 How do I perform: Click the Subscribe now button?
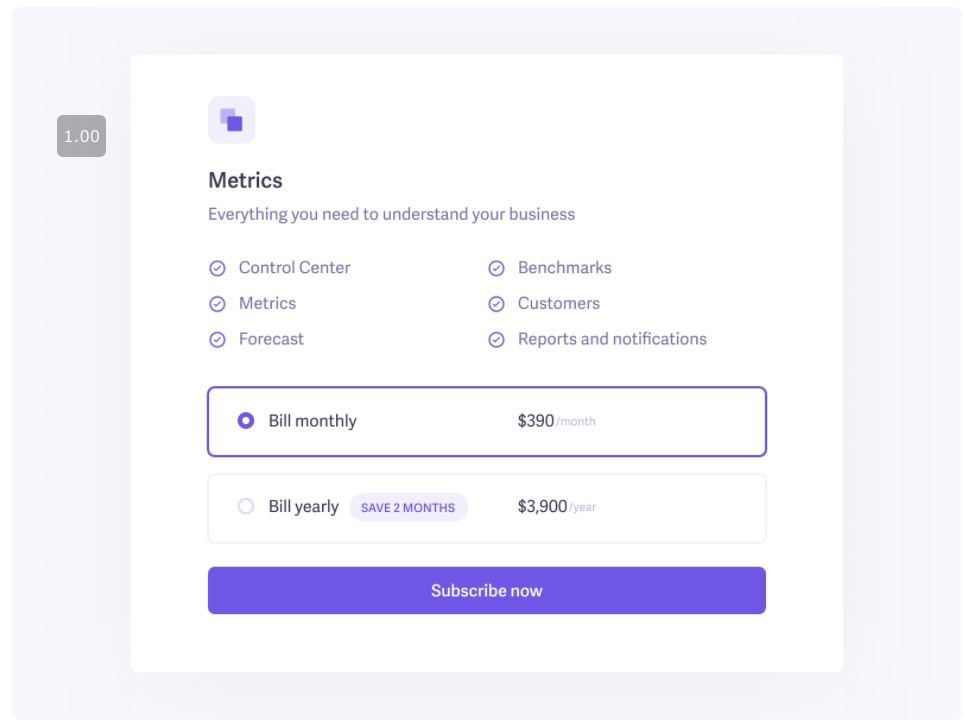[487, 590]
